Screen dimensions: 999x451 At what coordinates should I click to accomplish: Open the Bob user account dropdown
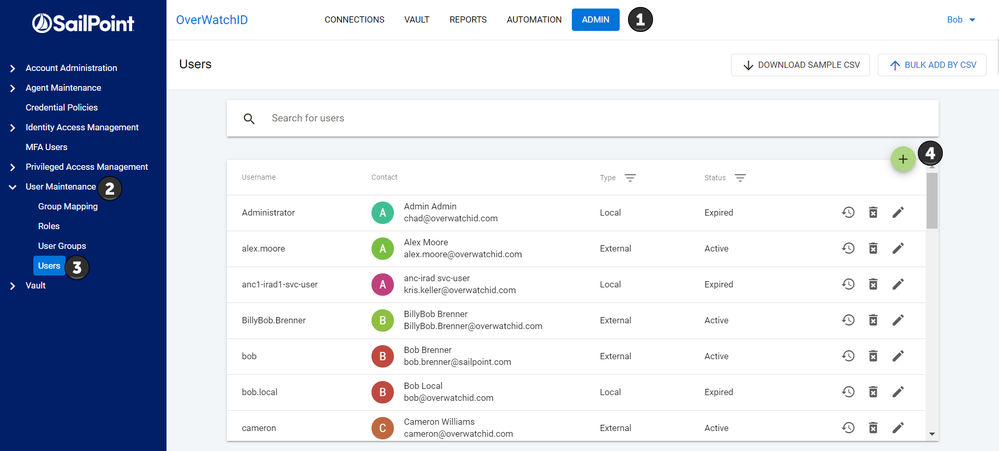961,20
